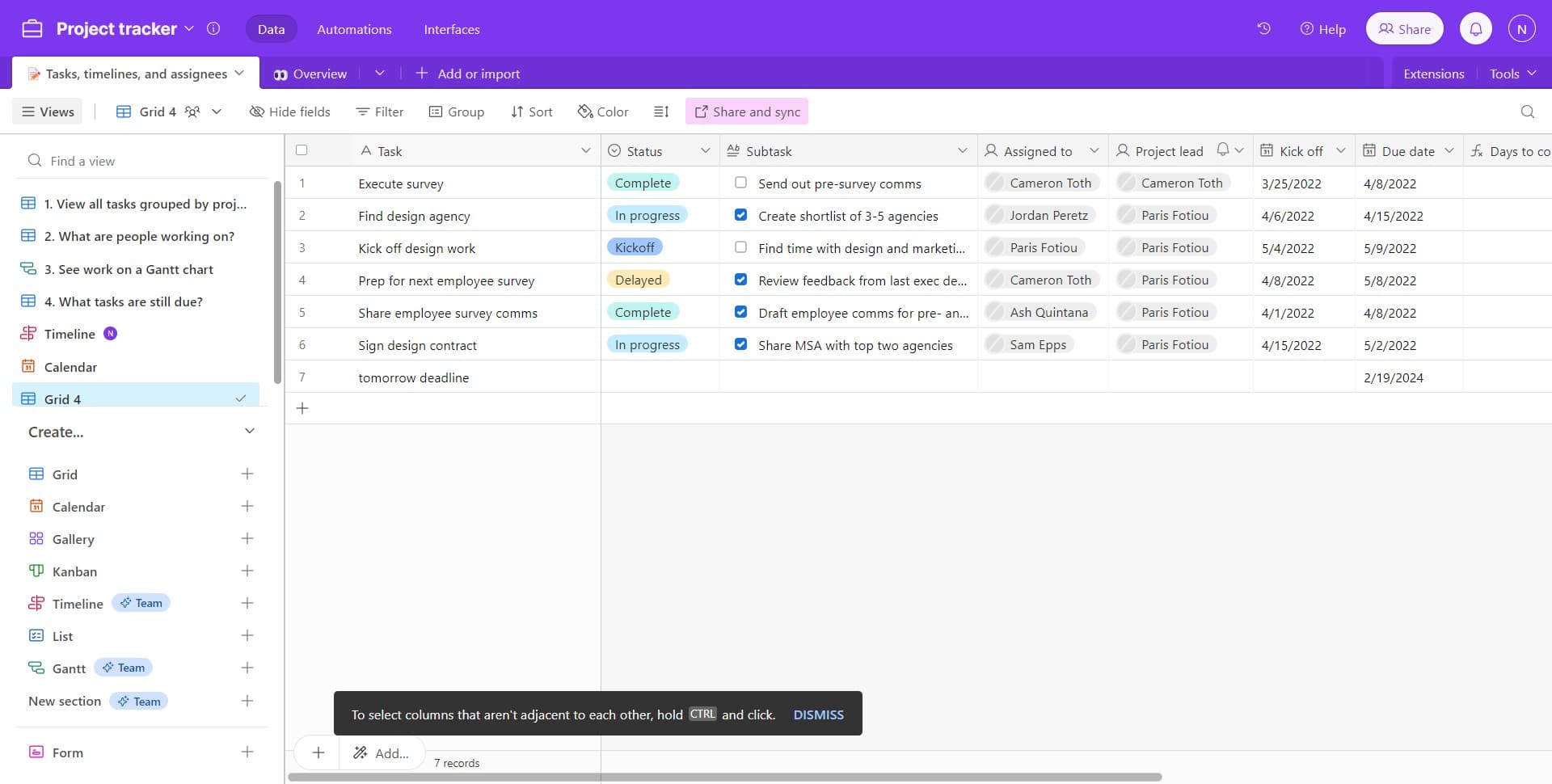Open Share and sync

[745, 112]
